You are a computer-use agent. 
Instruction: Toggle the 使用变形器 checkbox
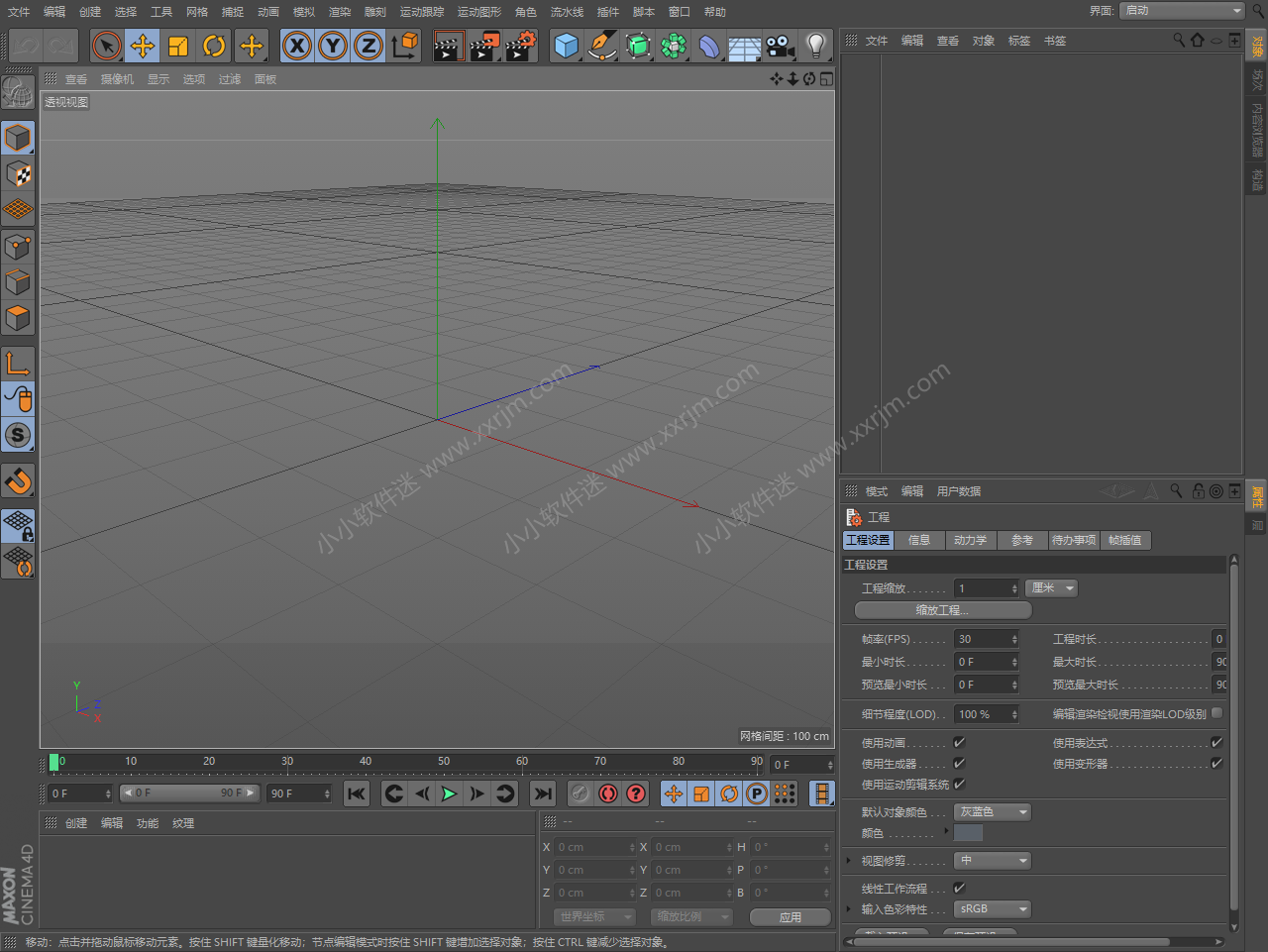click(1216, 763)
